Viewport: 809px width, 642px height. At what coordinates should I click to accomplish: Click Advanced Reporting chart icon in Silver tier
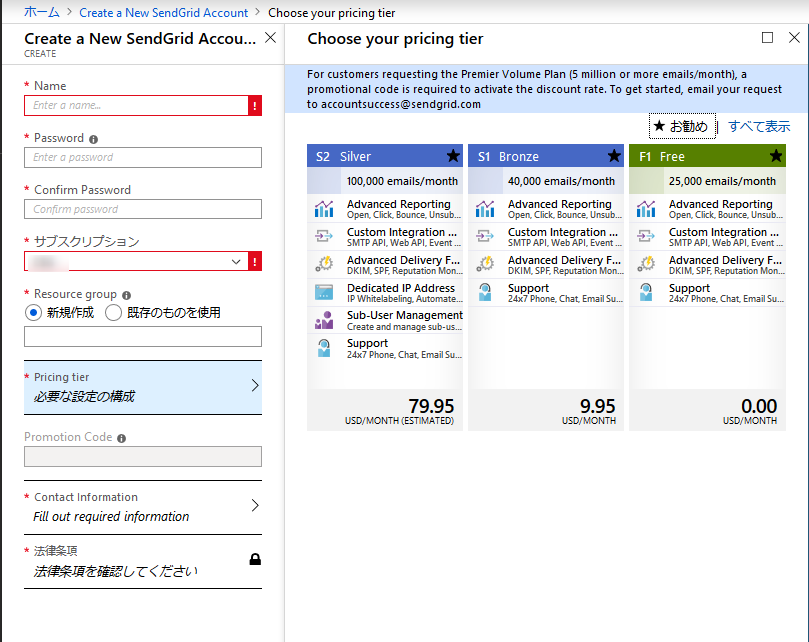point(324,208)
